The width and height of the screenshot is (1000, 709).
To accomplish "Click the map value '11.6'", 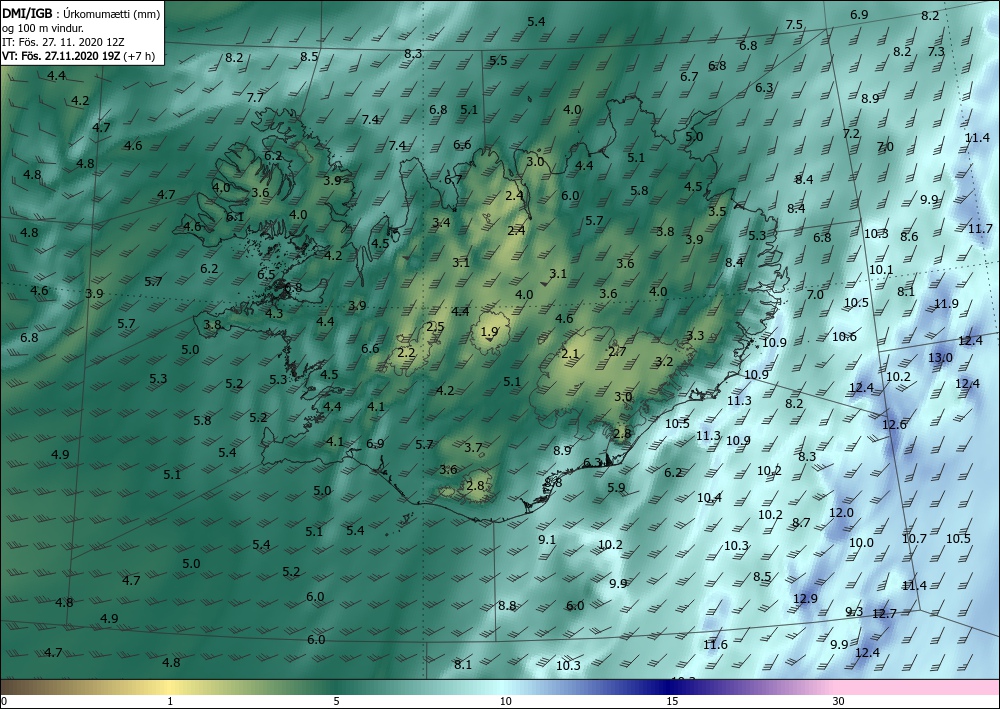I will (x=716, y=645).
